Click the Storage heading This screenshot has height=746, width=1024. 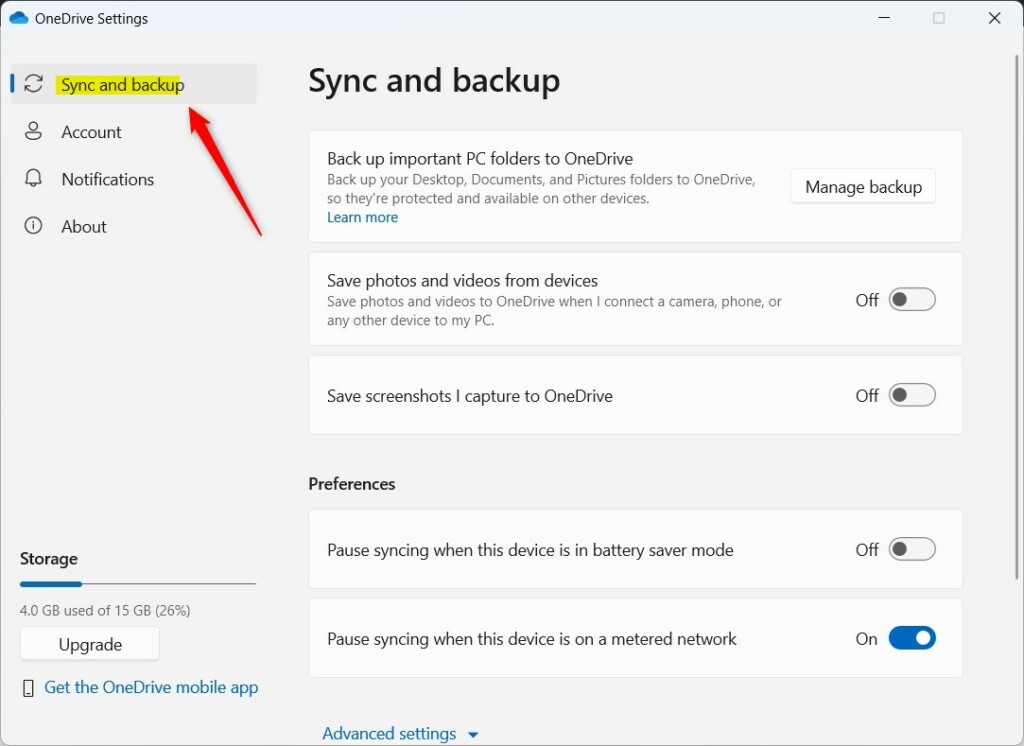tap(48, 559)
